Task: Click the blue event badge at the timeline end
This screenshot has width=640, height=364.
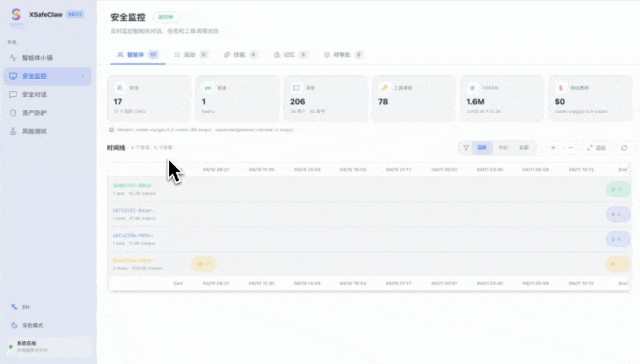Action: (618, 239)
